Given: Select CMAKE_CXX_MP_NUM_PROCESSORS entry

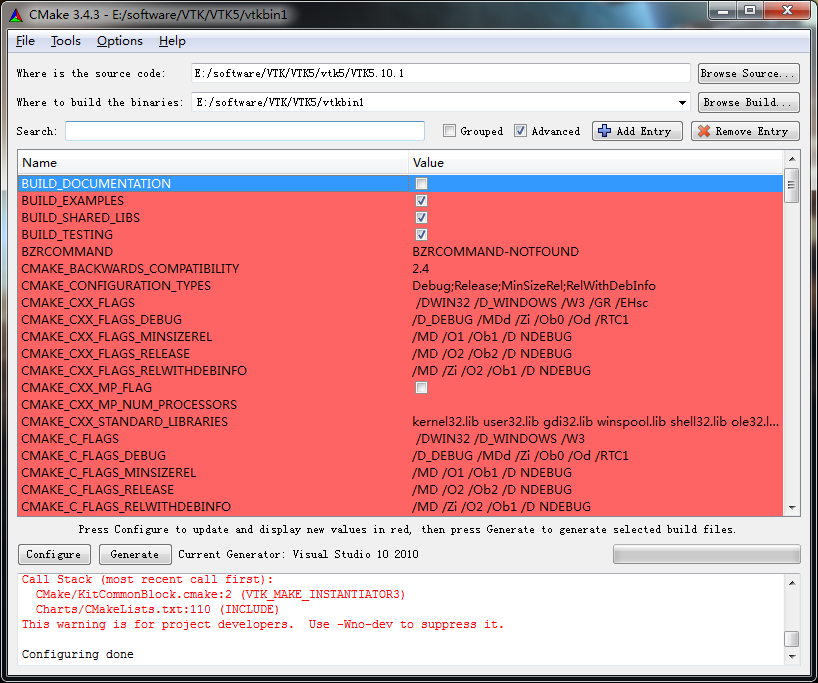Looking at the screenshot, I should 129,405.
